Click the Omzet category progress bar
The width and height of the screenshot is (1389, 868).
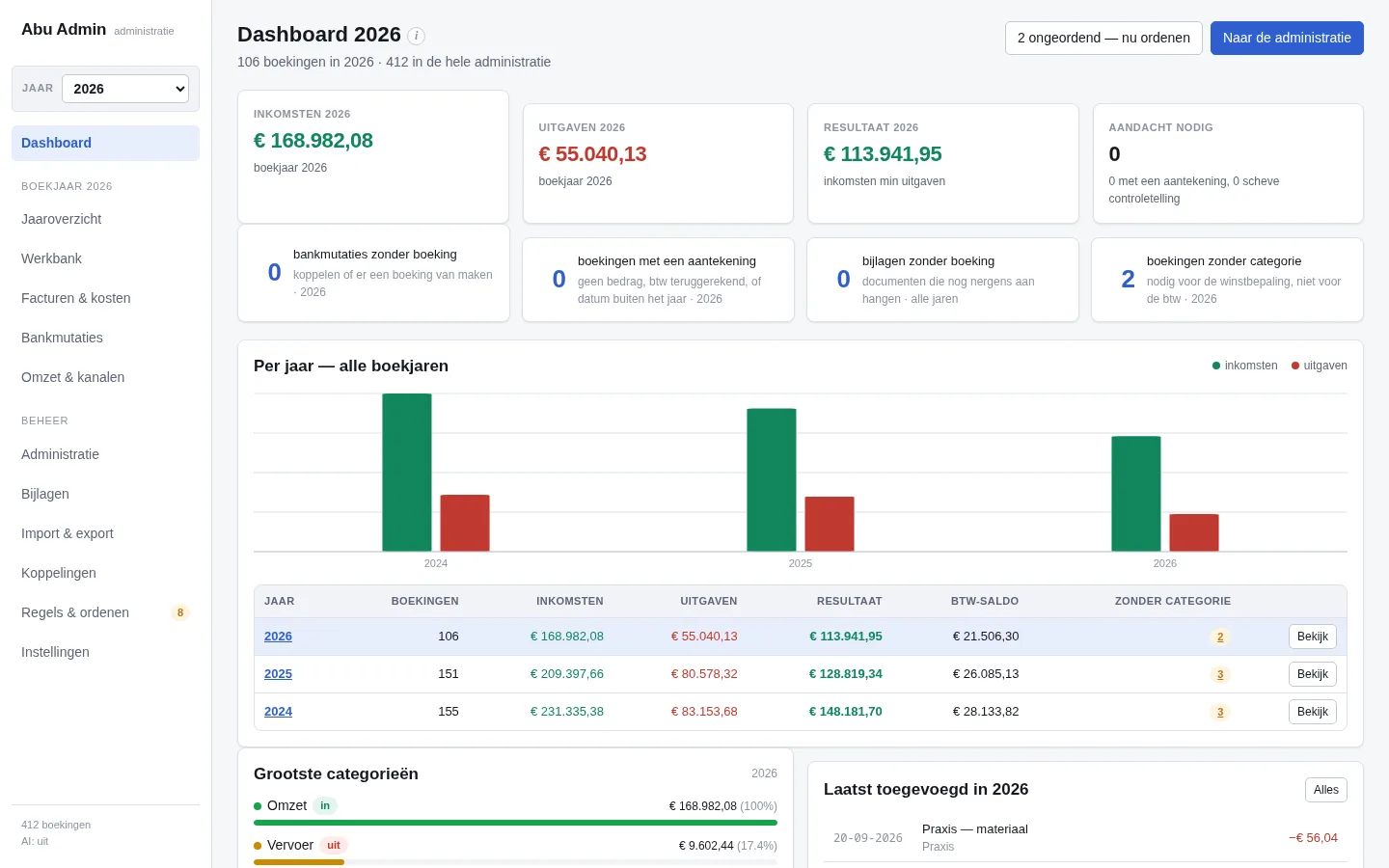[515, 823]
